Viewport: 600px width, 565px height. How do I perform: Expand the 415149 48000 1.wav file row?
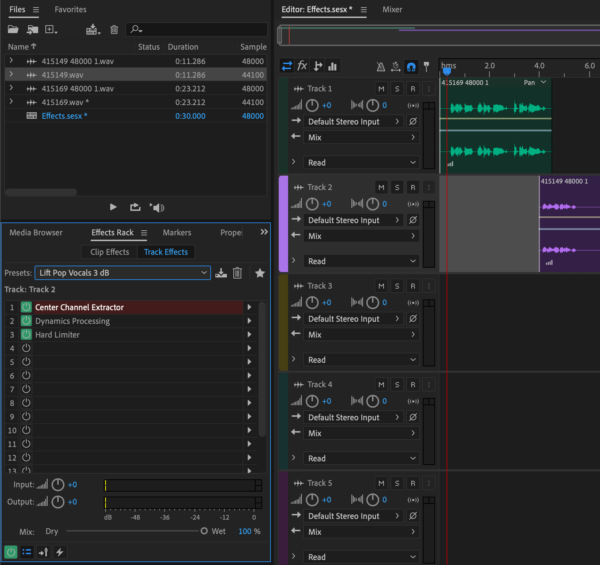click(11, 60)
